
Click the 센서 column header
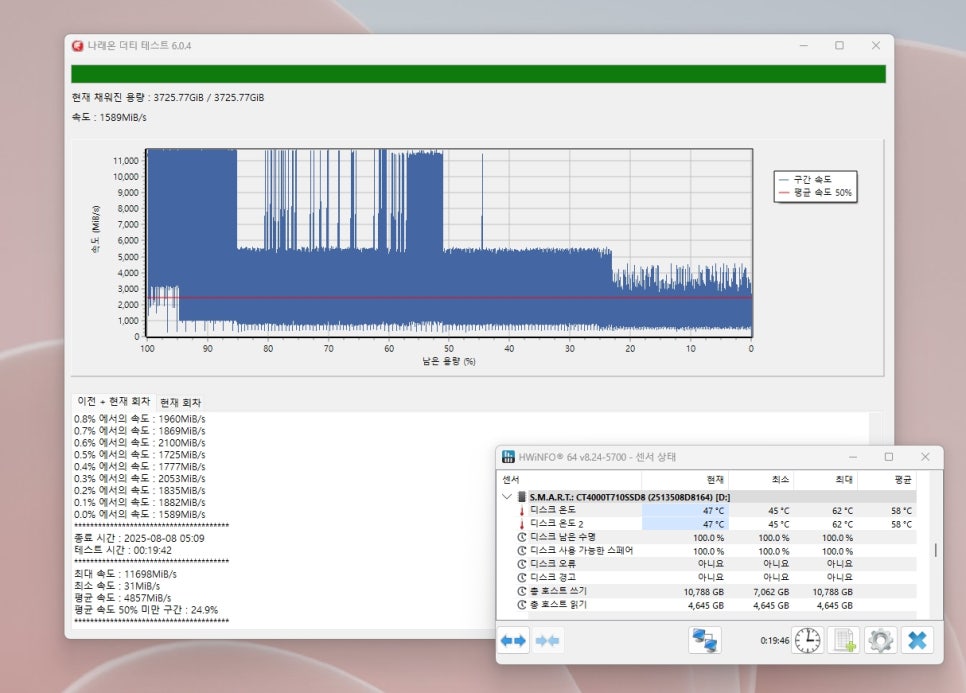click(x=570, y=479)
